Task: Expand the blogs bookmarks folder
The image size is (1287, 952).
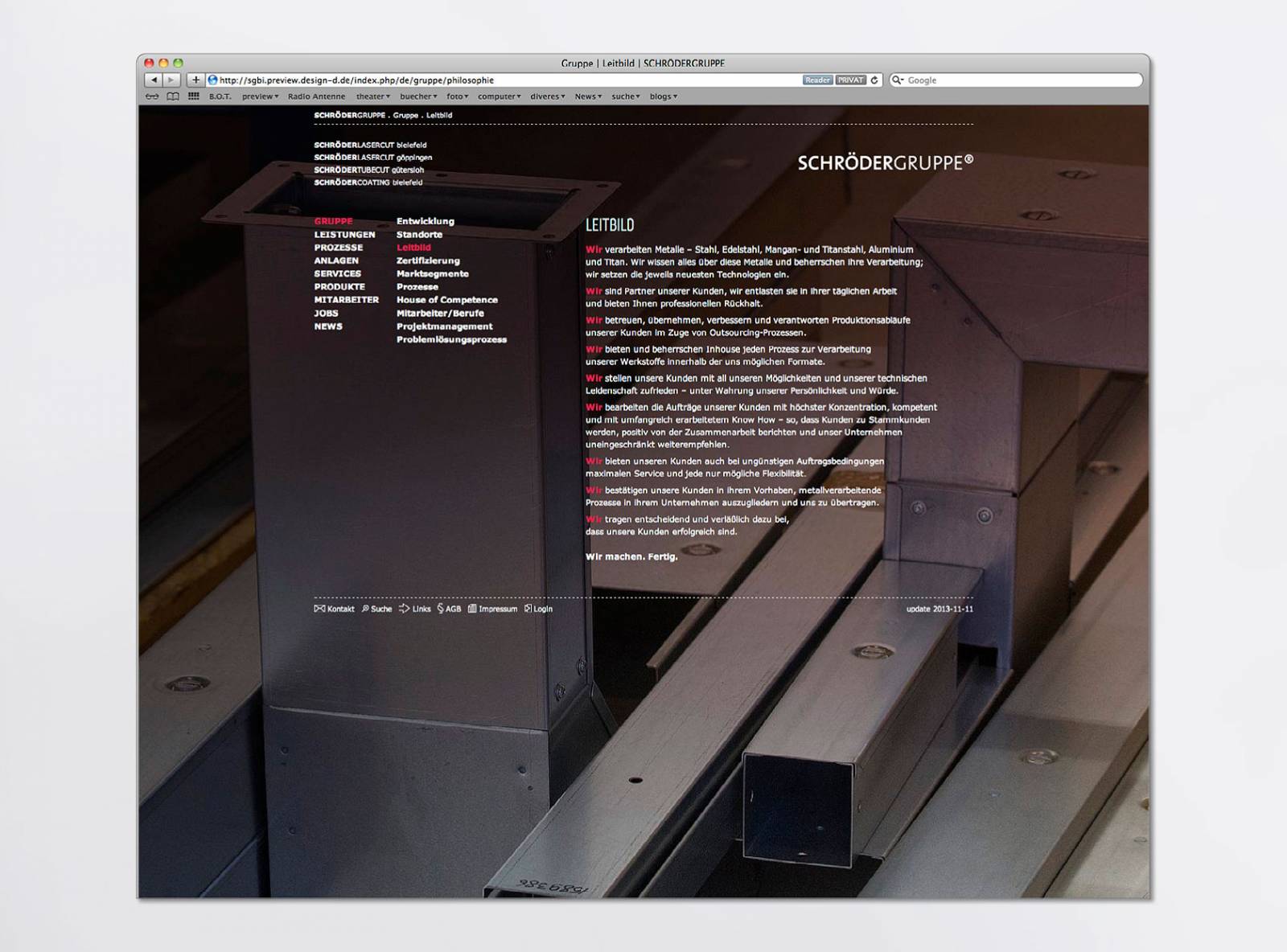Action: coord(664,96)
